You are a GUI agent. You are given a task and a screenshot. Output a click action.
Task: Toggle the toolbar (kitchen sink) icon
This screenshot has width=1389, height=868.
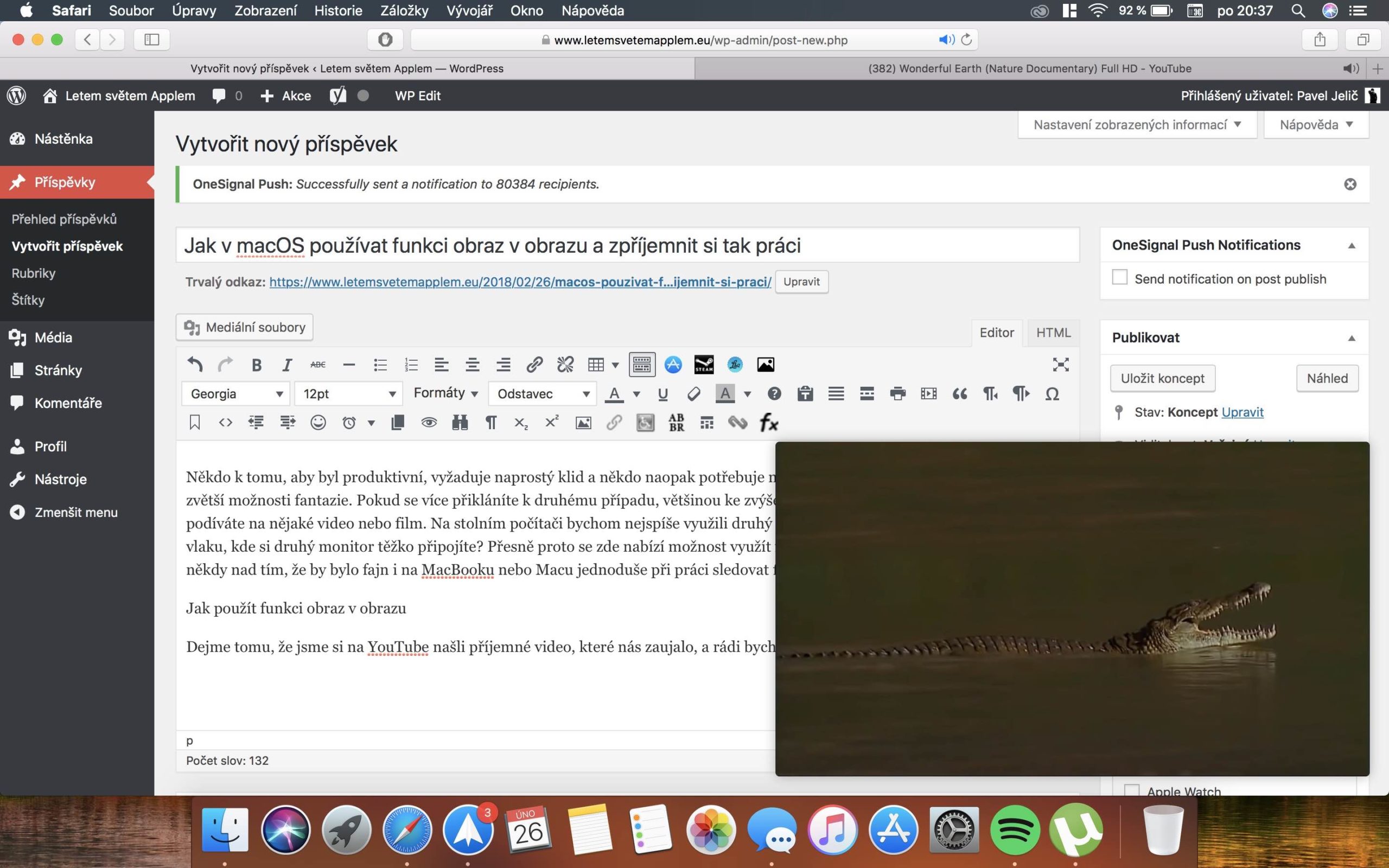(x=642, y=365)
